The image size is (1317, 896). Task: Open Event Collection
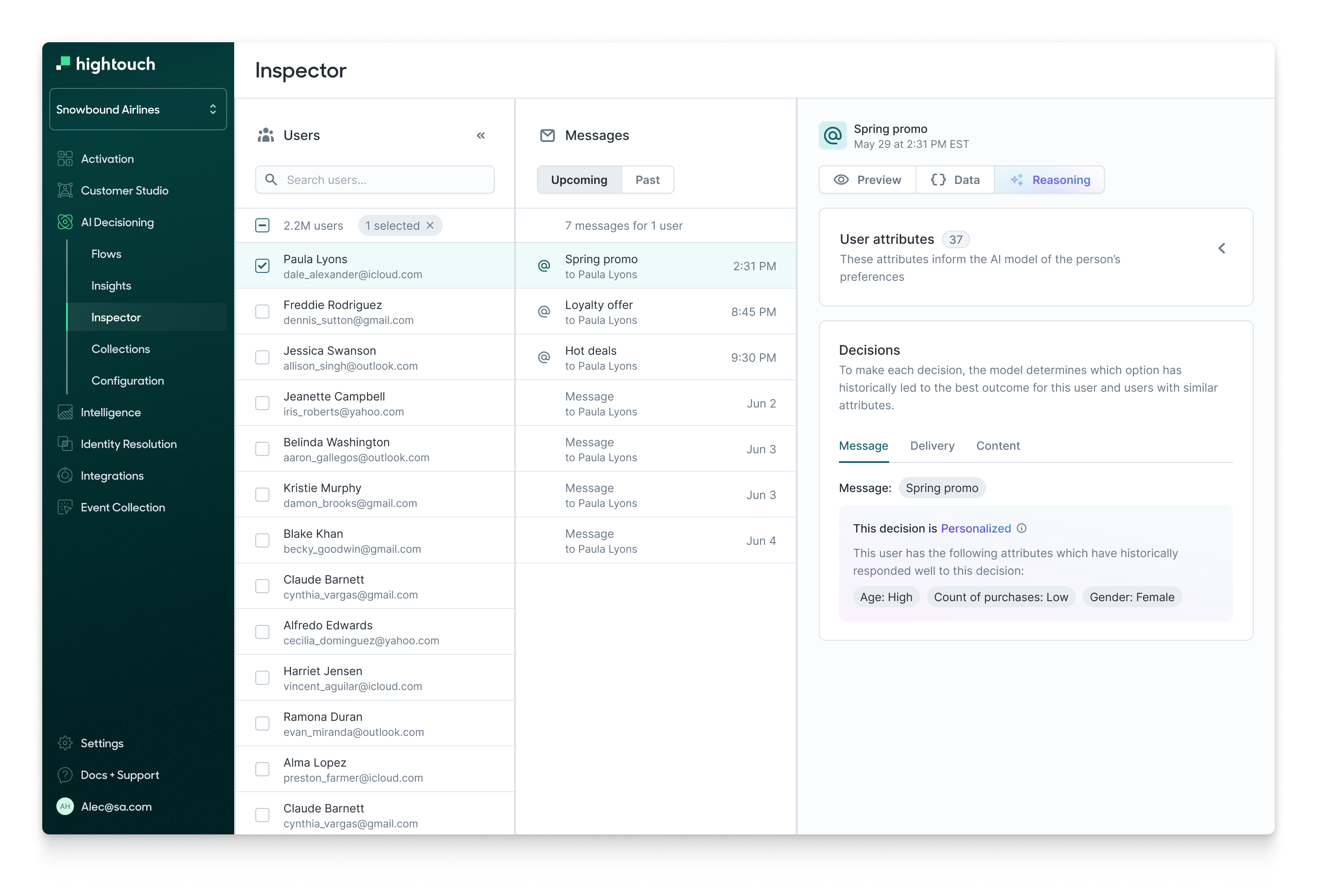pyautogui.click(x=123, y=507)
